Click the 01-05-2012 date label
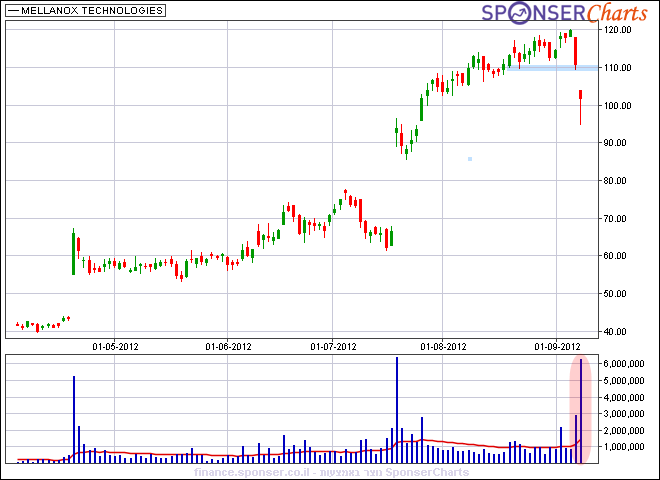The width and height of the screenshot is (660, 480). point(115,347)
